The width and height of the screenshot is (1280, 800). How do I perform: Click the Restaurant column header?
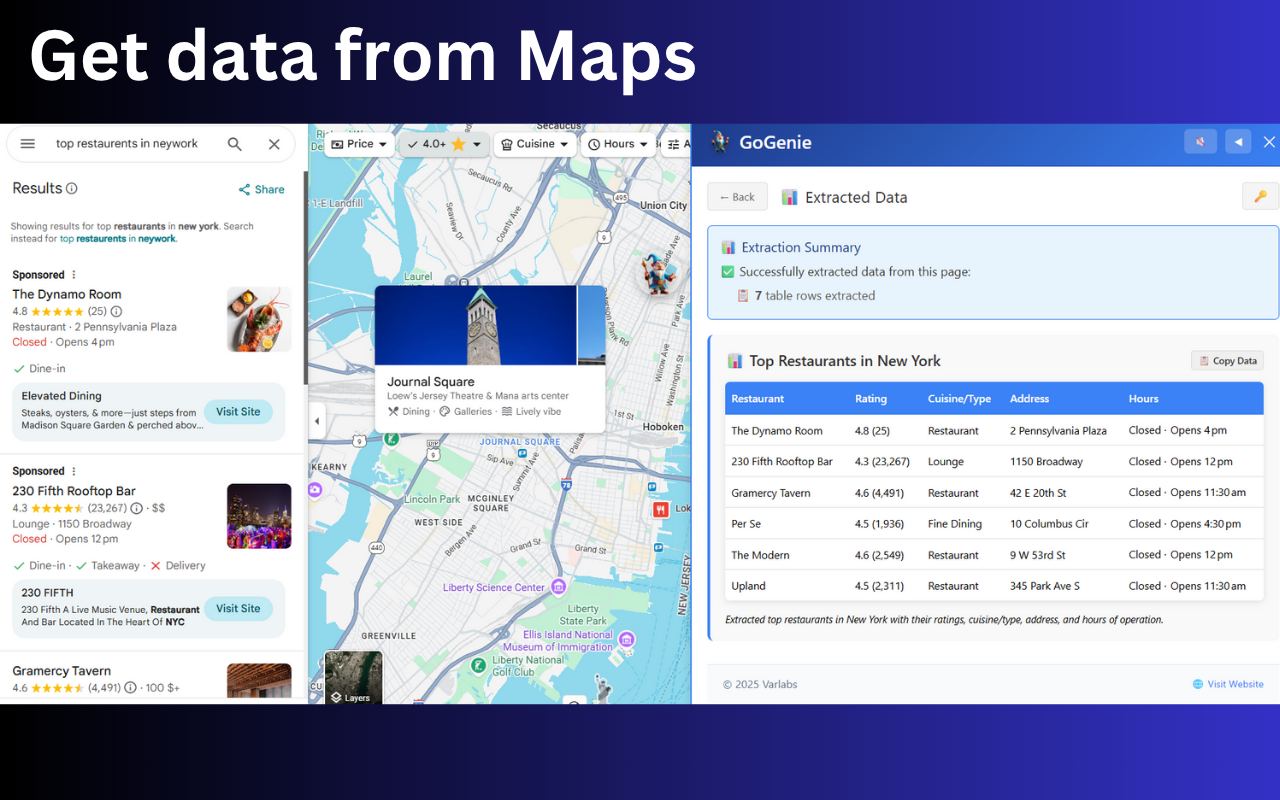coord(758,399)
